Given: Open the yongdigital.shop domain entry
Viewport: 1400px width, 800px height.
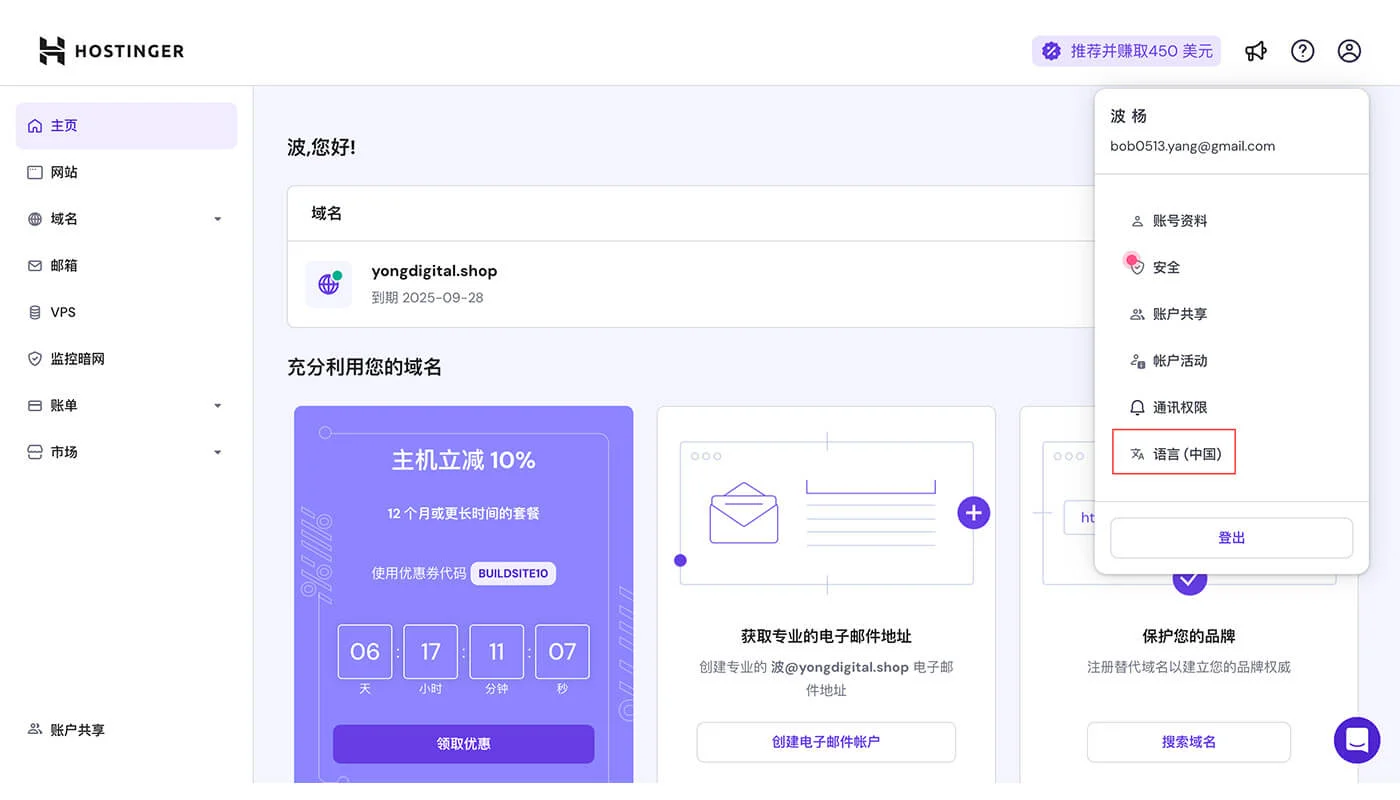Looking at the screenshot, I should point(434,270).
